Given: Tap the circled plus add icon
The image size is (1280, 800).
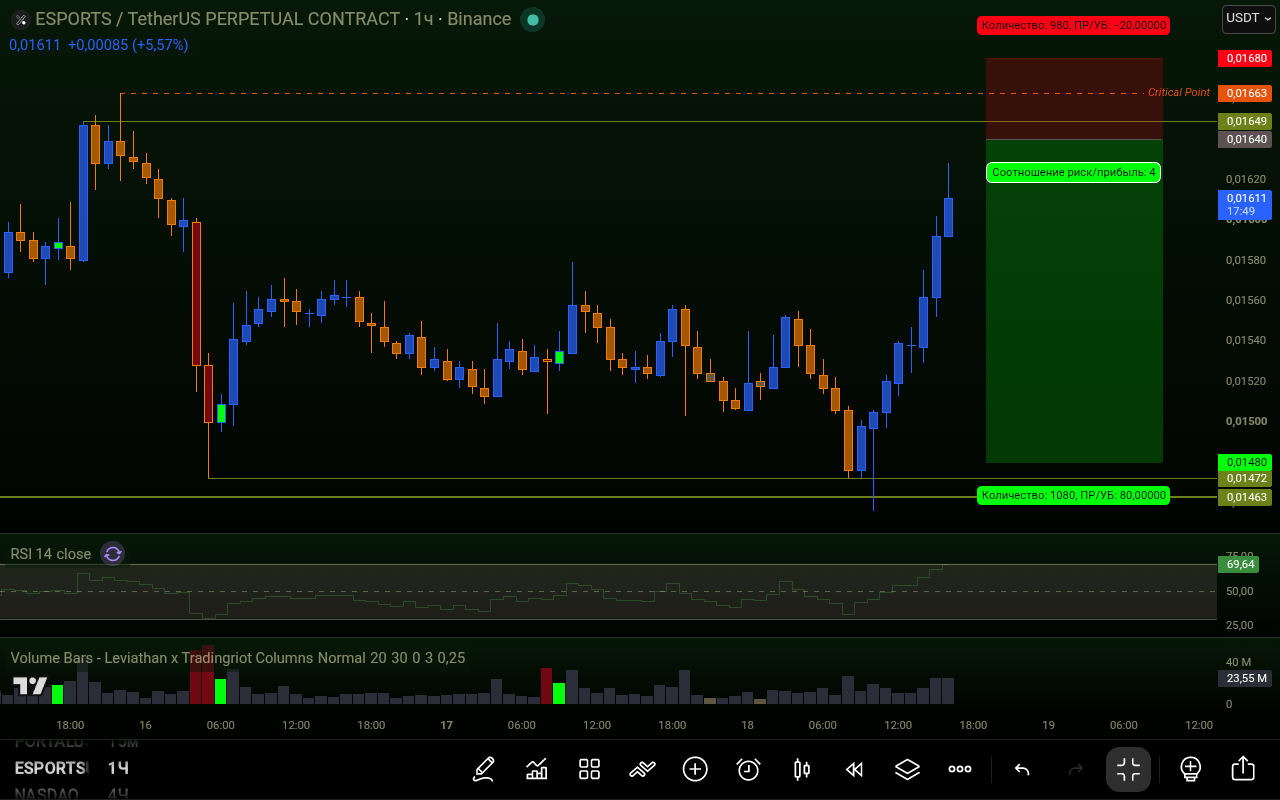Looking at the screenshot, I should pos(695,769).
